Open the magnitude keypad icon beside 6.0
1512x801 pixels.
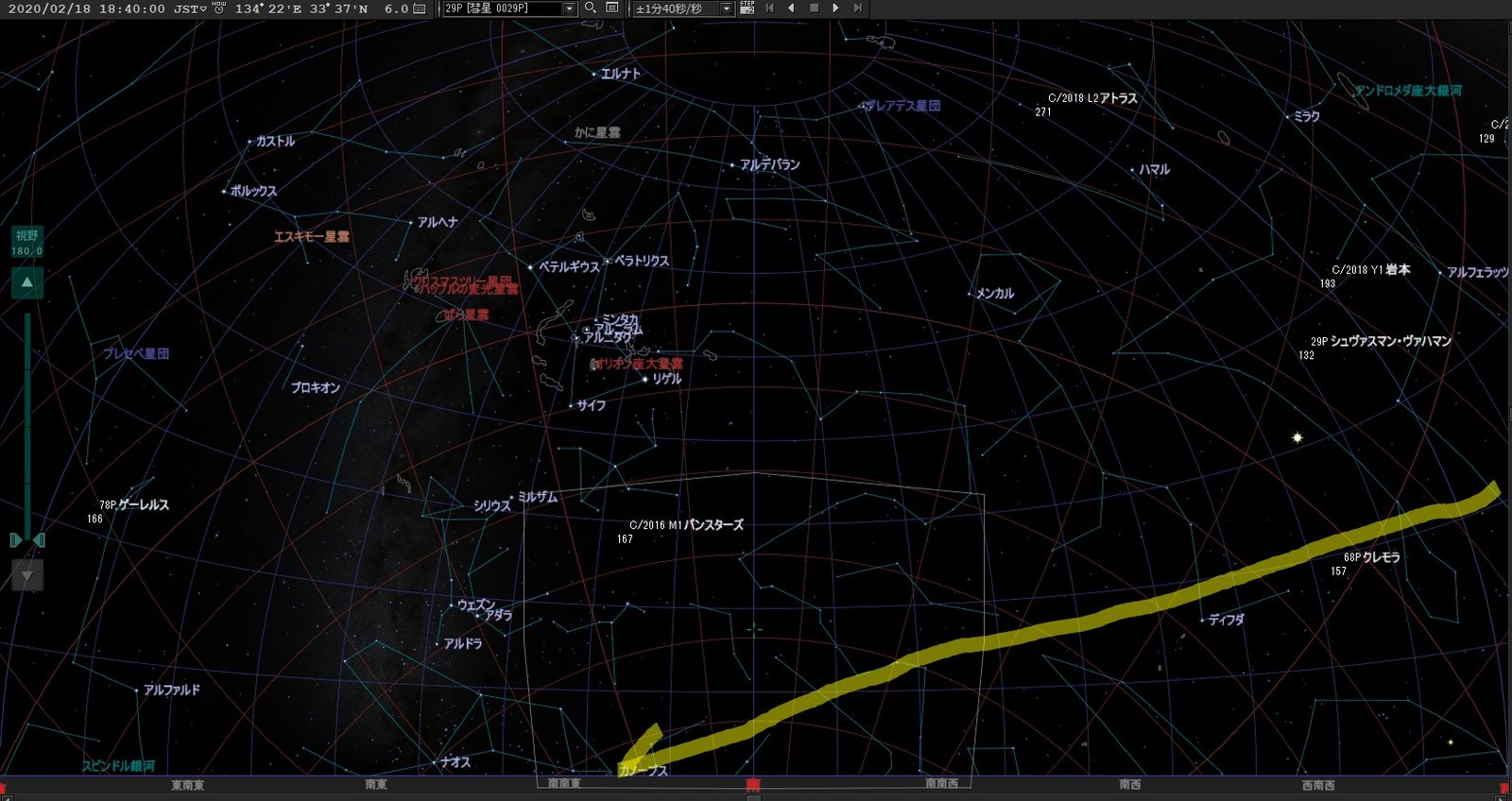point(420,9)
